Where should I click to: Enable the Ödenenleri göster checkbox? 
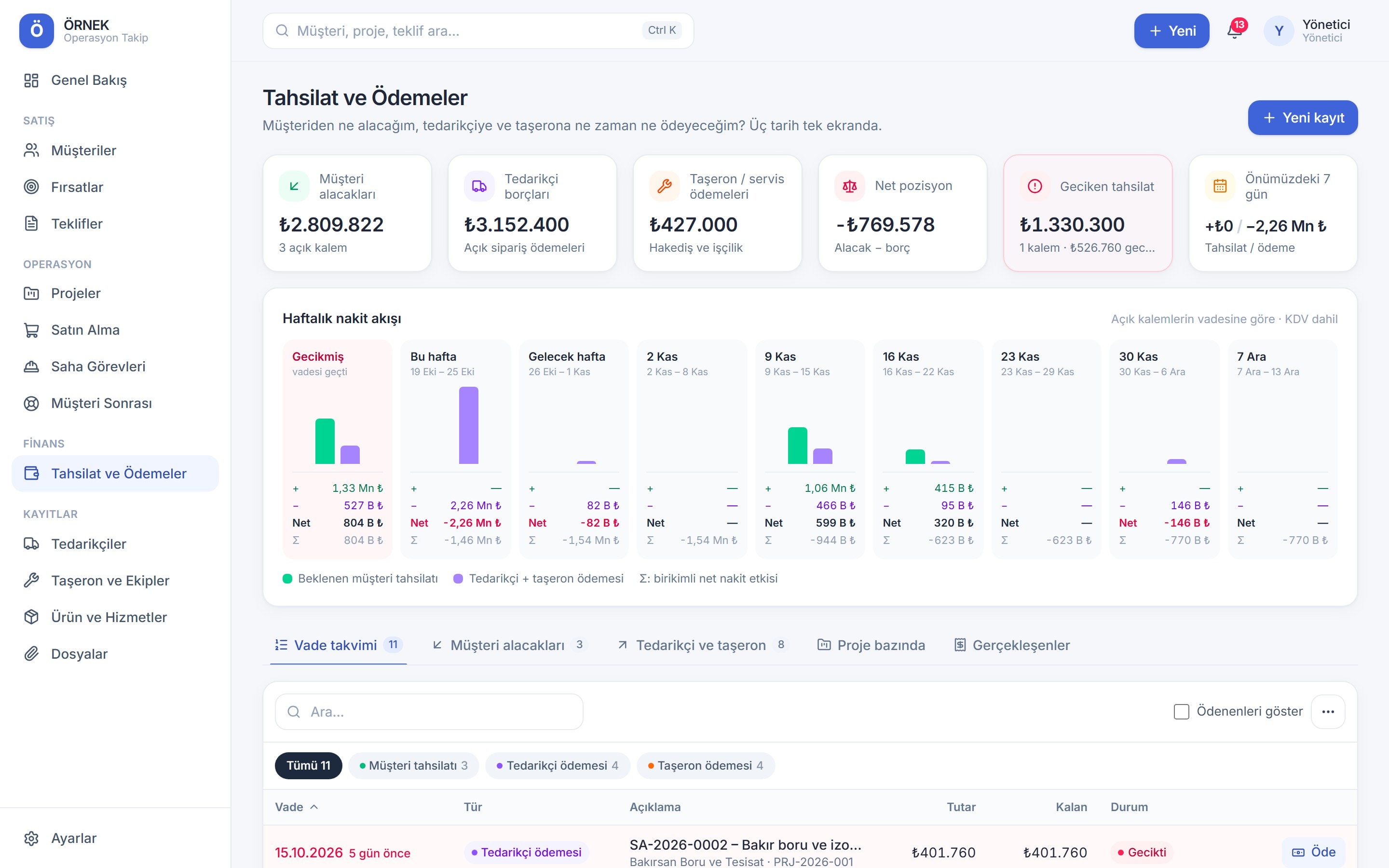1181,712
